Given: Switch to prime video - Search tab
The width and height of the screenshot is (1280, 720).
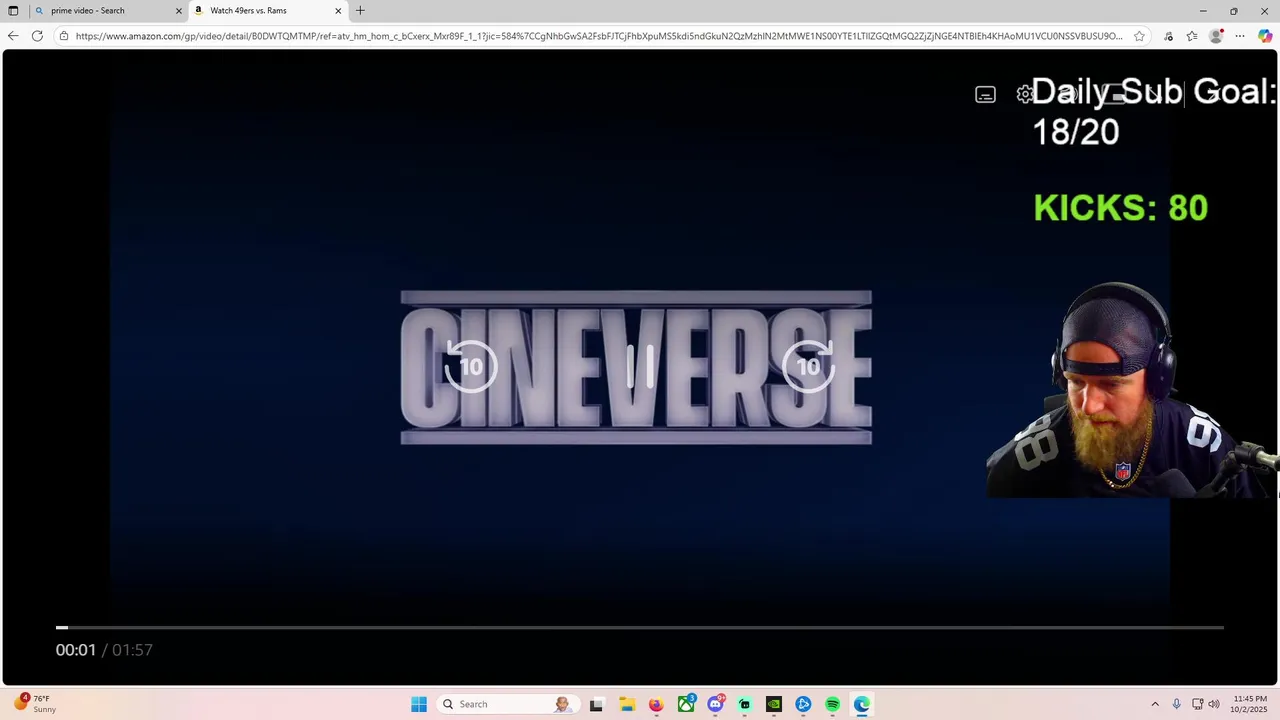Looking at the screenshot, I should [x=108, y=11].
